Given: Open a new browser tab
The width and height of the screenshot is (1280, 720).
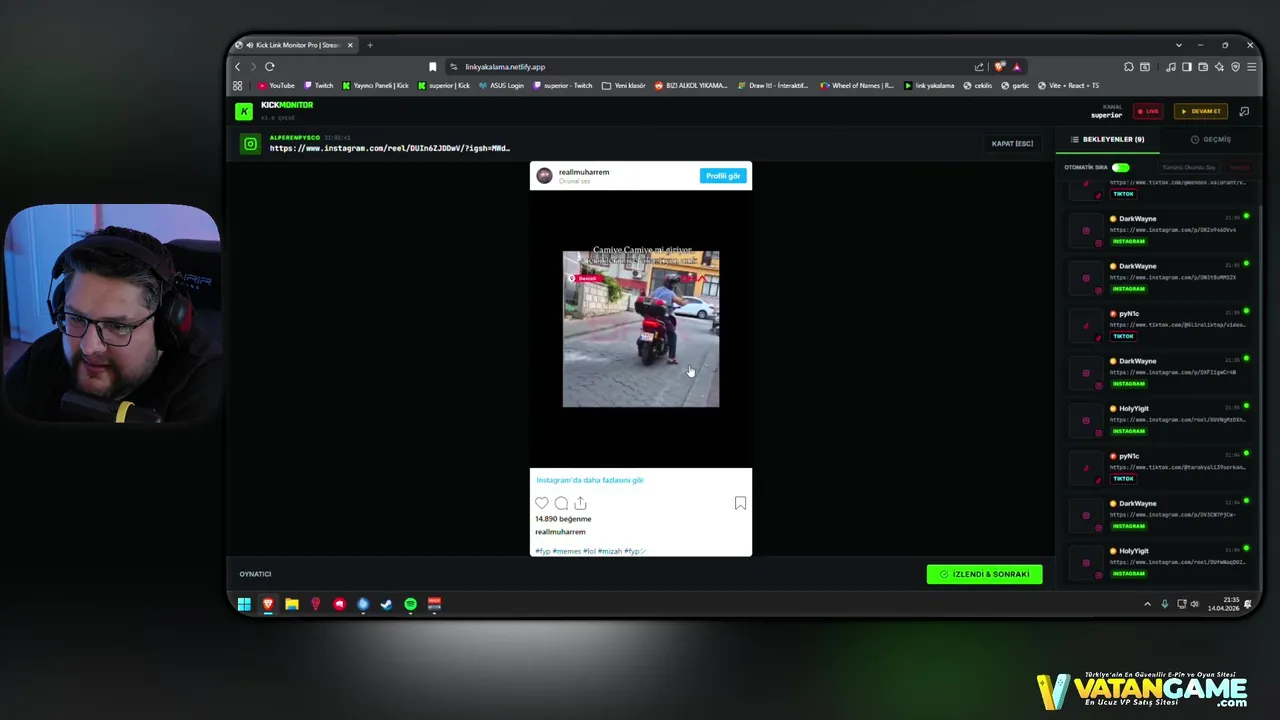Looking at the screenshot, I should 370,45.
